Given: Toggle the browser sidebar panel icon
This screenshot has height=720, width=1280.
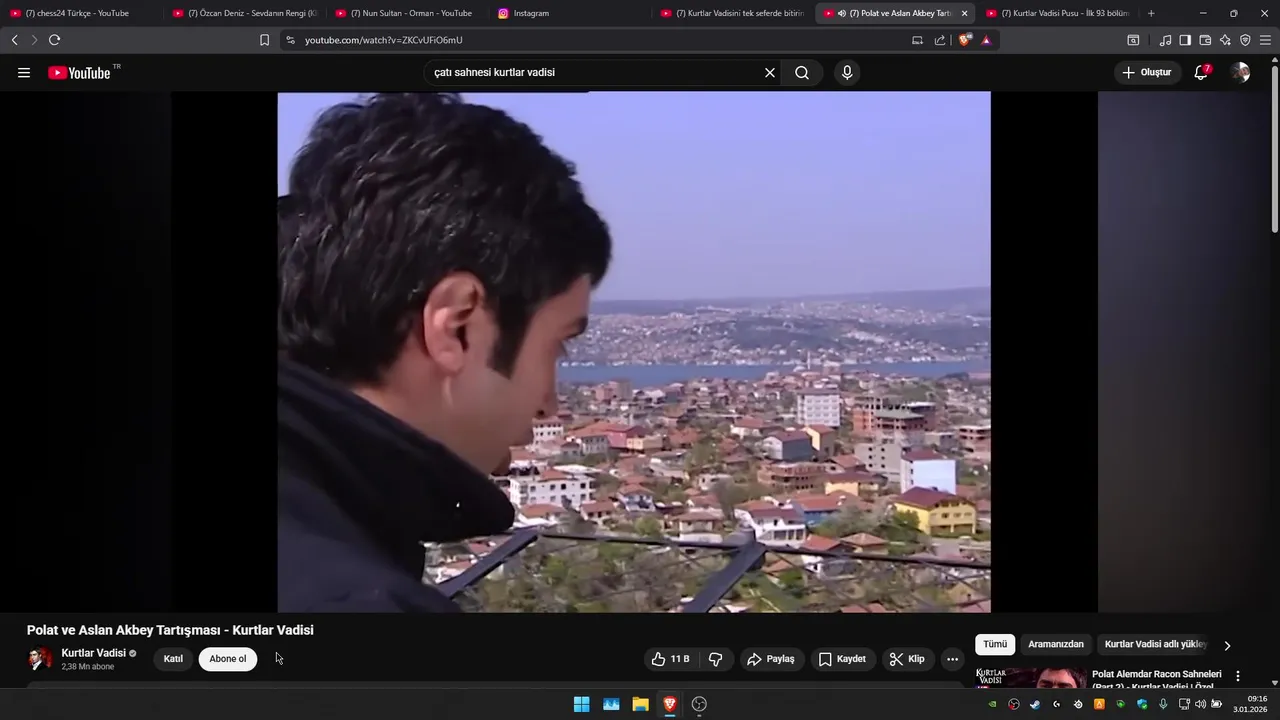Looking at the screenshot, I should coord(1185,40).
